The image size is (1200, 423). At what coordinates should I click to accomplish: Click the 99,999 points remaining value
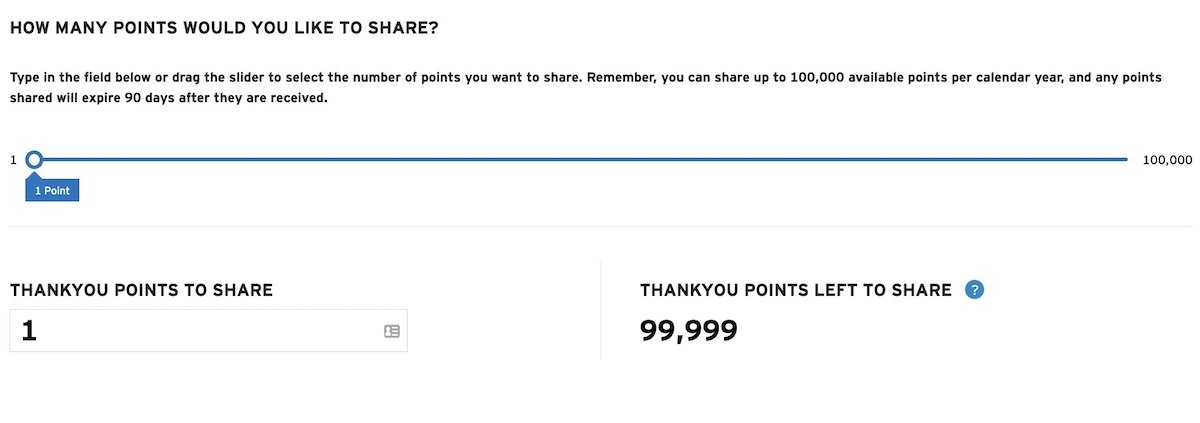(688, 330)
